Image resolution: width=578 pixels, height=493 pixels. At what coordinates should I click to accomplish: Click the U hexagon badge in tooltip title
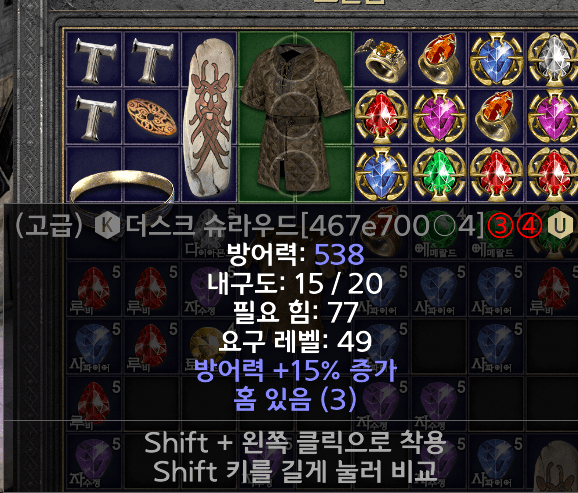[560, 226]
